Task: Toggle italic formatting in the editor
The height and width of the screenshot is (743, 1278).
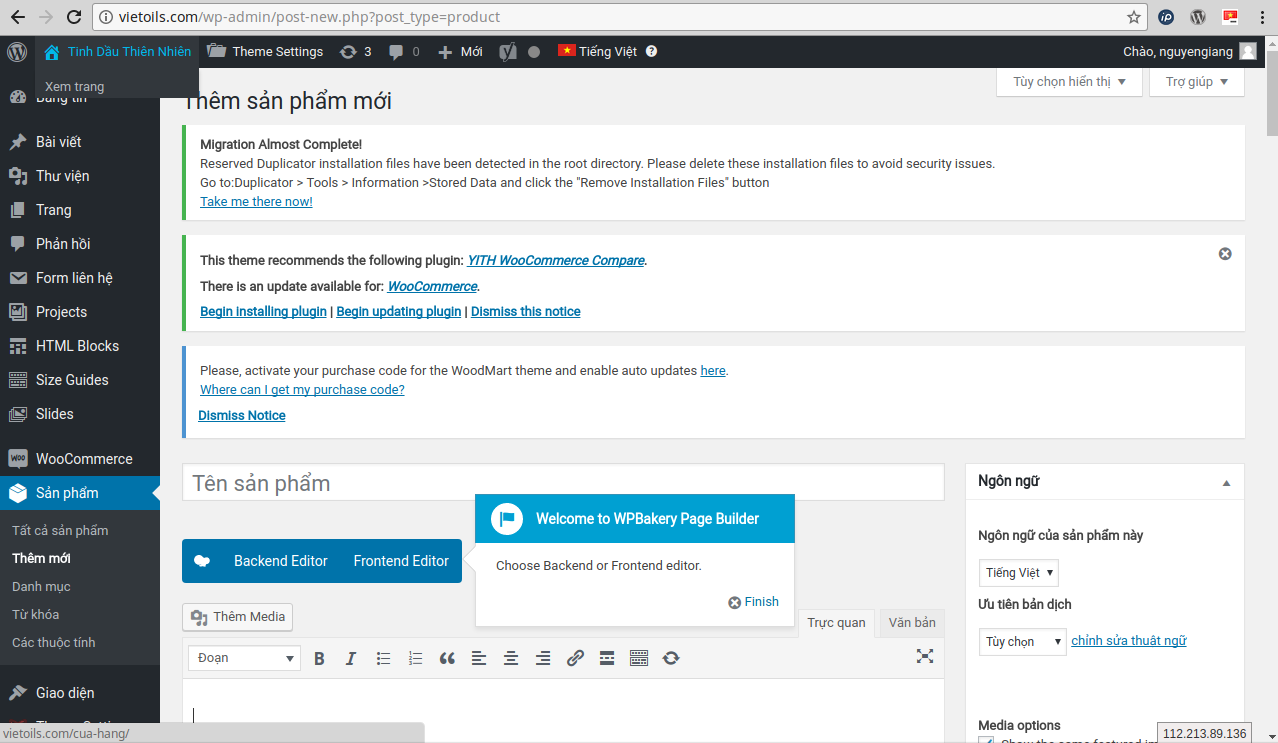Action: coord(351,658)
